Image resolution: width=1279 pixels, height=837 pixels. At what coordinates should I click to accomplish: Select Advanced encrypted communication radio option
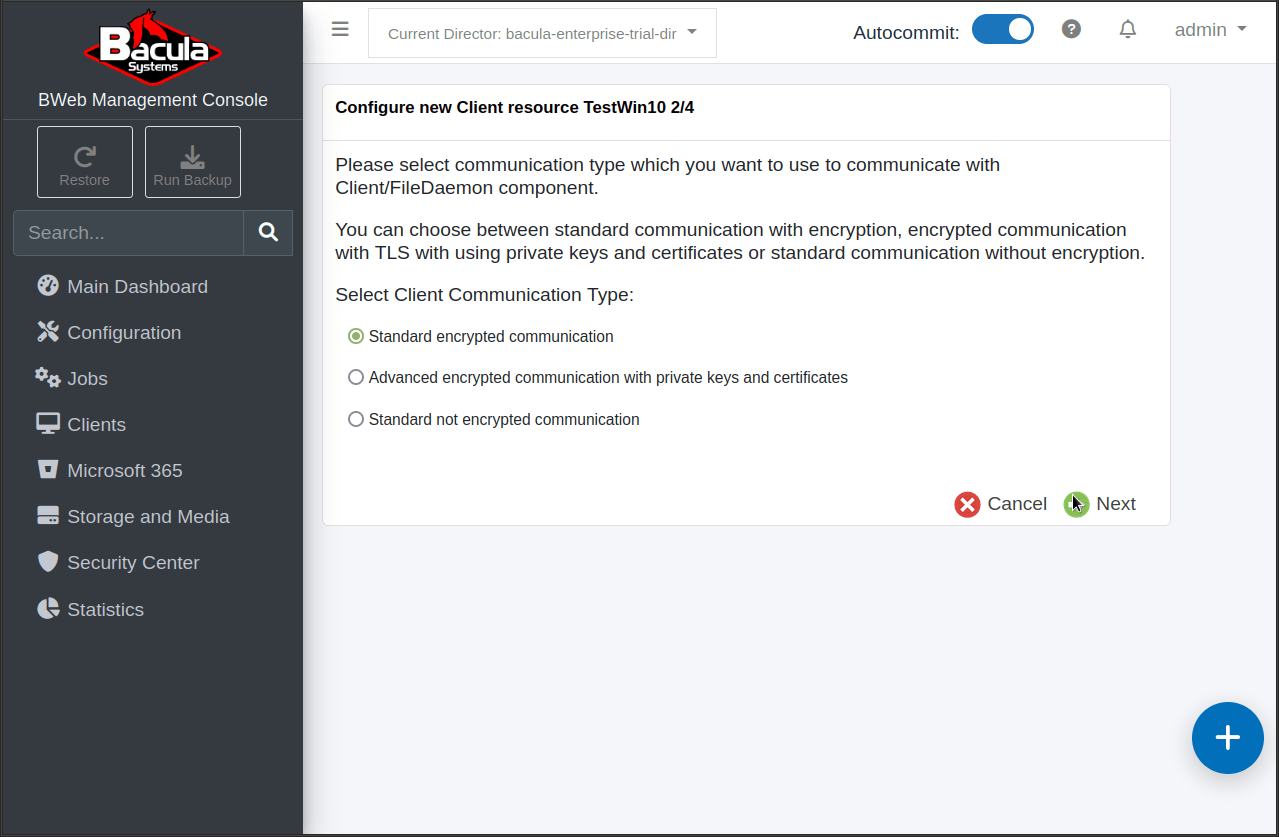click(x=355, y=377)
